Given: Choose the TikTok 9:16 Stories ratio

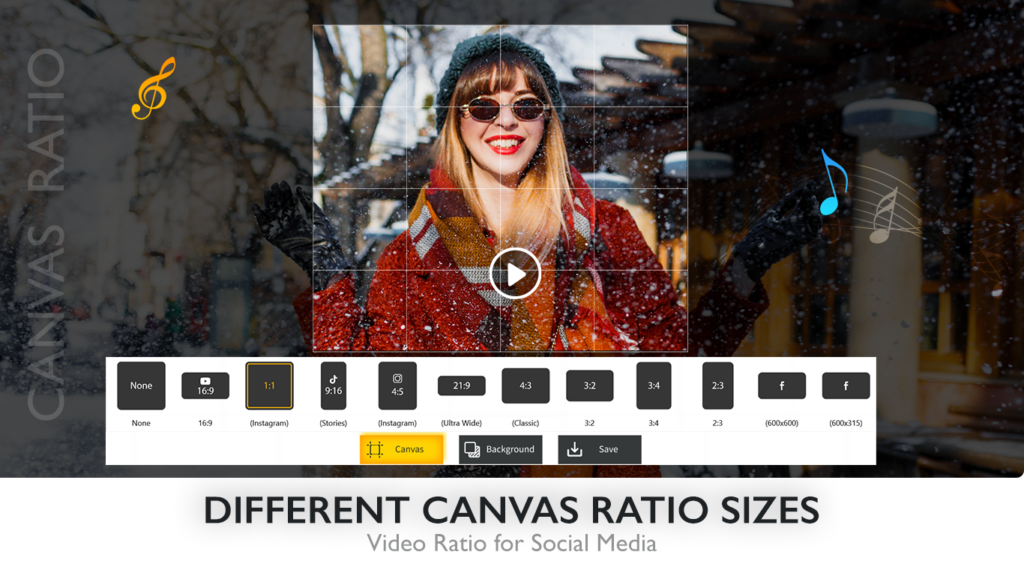Looking at the screenshot, I should (x=333, y=386).
